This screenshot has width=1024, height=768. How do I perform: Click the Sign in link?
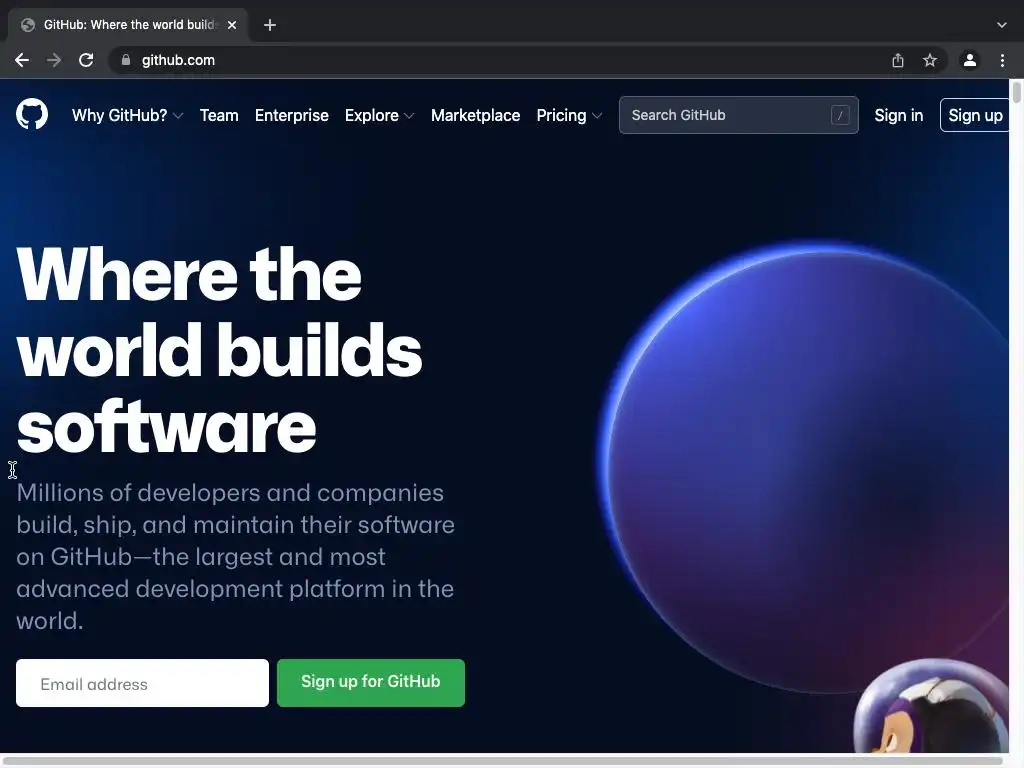click(899, 116)
